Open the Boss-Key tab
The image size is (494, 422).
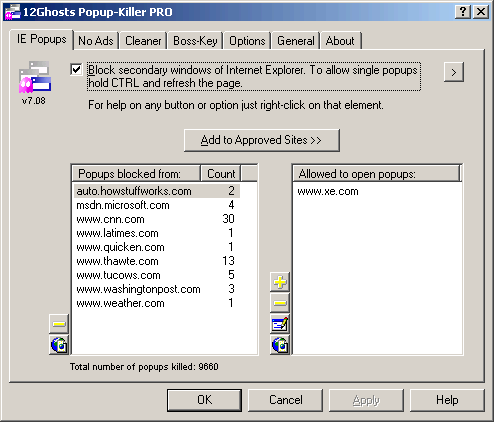[x=195, y=41]
